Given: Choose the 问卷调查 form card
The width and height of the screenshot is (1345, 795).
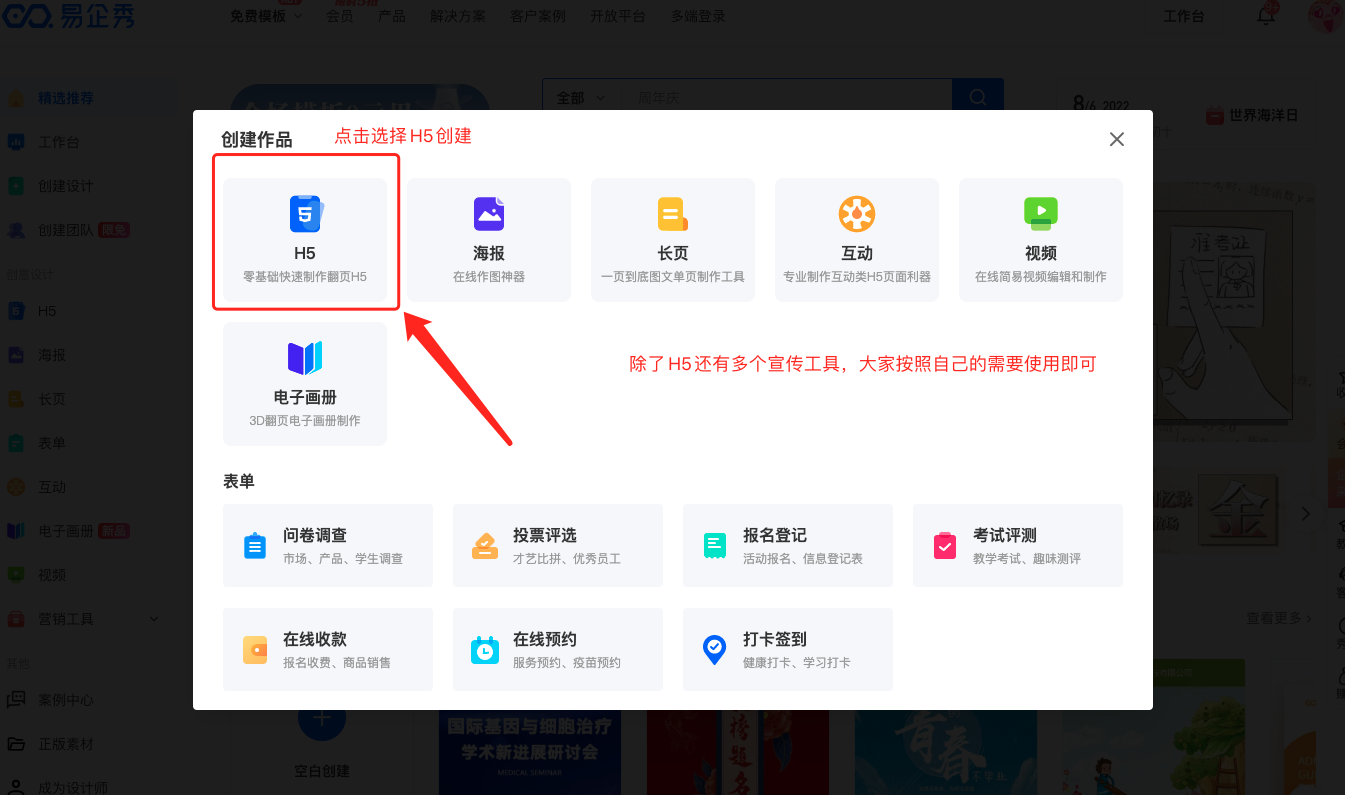Looking at the screenshot, I should pyautogui.click(x=328, y=545).
